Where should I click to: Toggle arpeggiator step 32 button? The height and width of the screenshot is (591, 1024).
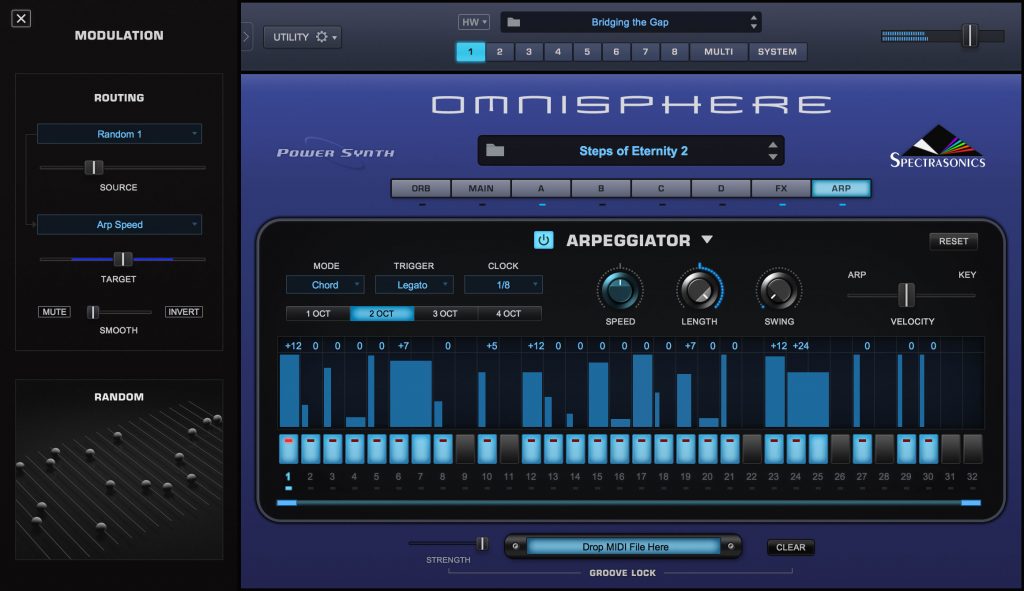972,449
